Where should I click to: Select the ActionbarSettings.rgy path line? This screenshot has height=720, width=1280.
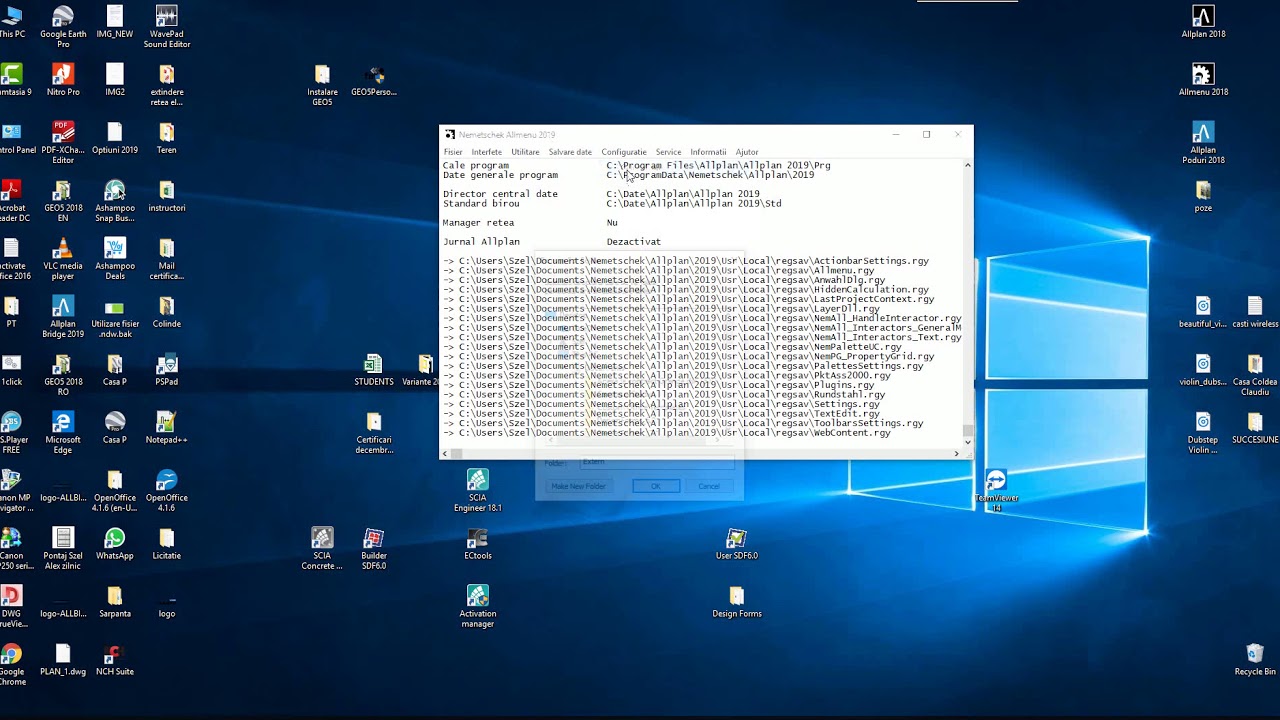pos(686,261)
